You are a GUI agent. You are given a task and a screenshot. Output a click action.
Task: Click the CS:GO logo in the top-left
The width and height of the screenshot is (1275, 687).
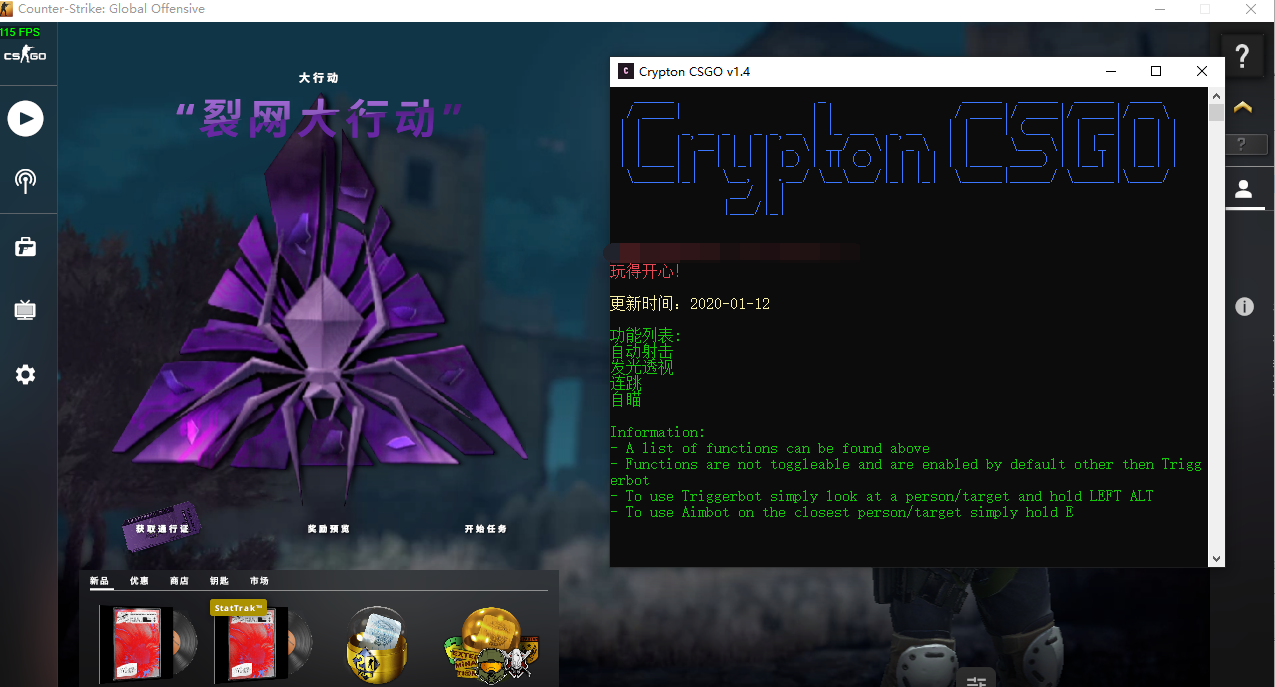pyautogui.click(x=25, y=55)
